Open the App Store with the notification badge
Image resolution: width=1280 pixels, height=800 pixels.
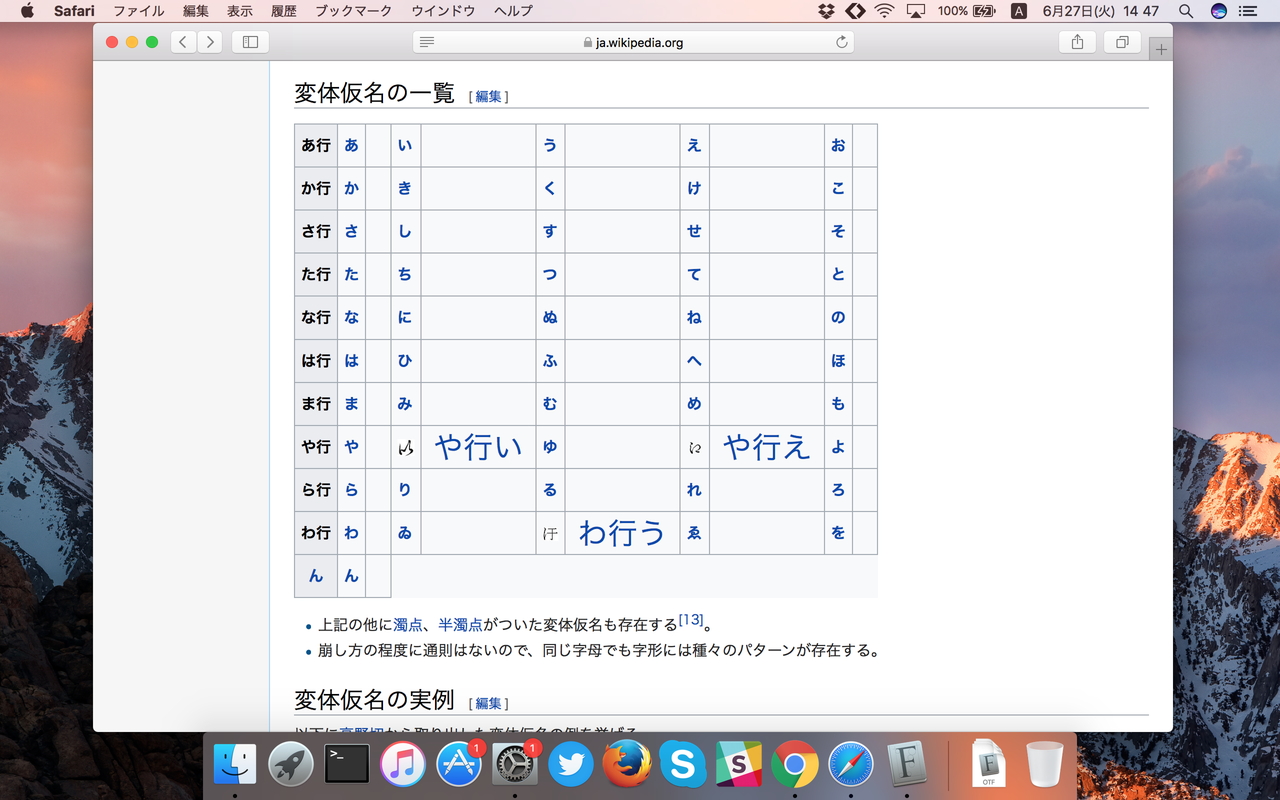459,768
